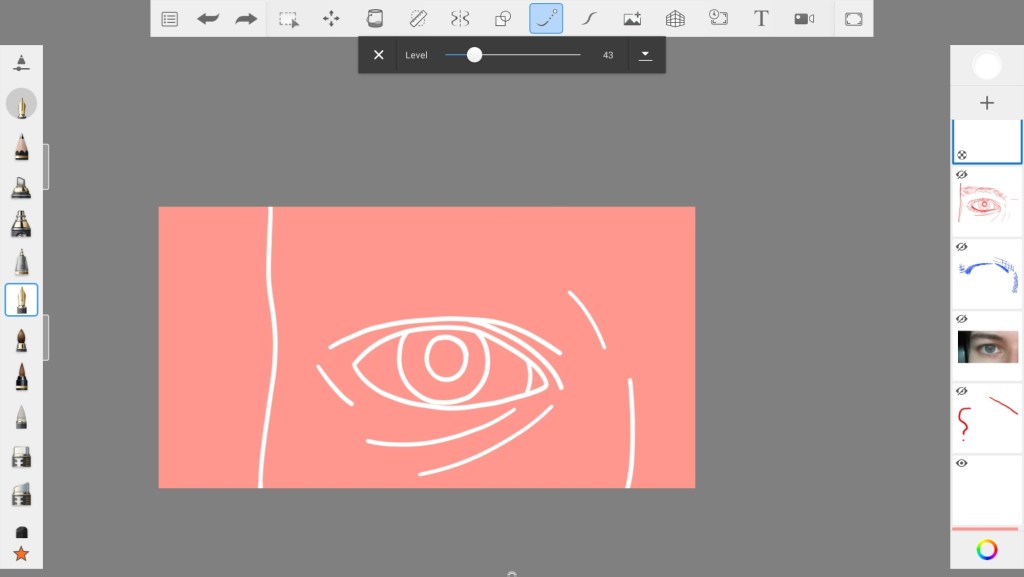The width and height of the screenshot is (1024, 577).
Task: Show the hidden eye photo reference layer
Action: coord(962,319)
